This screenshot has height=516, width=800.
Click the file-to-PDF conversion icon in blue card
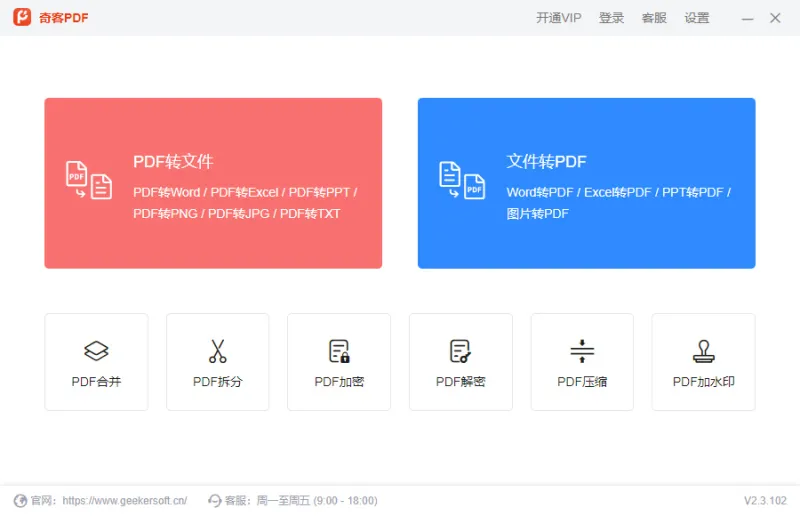pyautogui.click(x=462, y=180)
